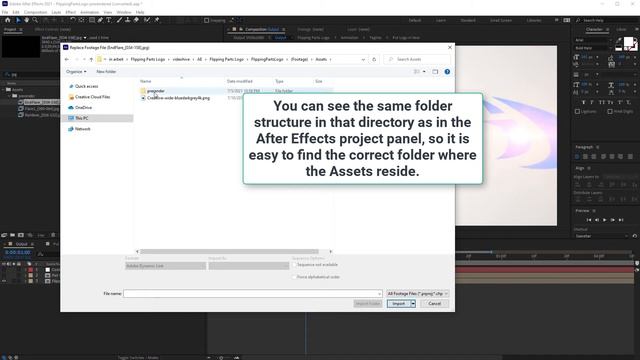
Task: Click the Cancel button
Action: (435, 304)
